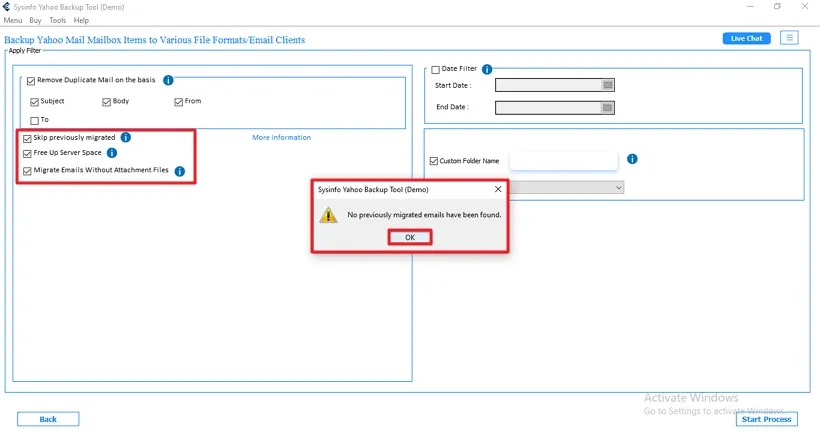Viewport: 820px width, 437px height.
Task: Open the Help menu
Action: (81, 20)
